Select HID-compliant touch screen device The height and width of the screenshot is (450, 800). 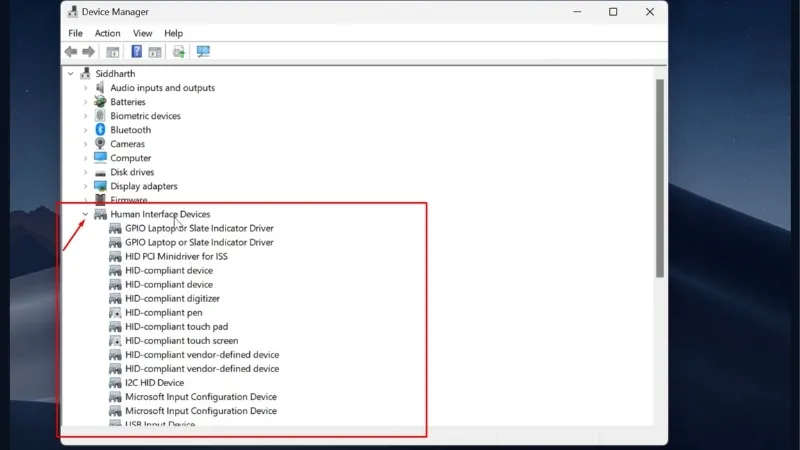pyautogui.click(x=181, y=341)
